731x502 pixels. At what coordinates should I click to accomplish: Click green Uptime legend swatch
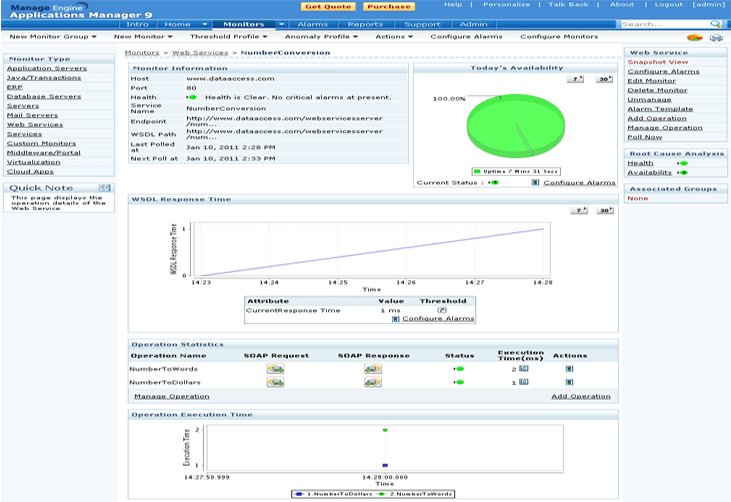click(477, 172)
